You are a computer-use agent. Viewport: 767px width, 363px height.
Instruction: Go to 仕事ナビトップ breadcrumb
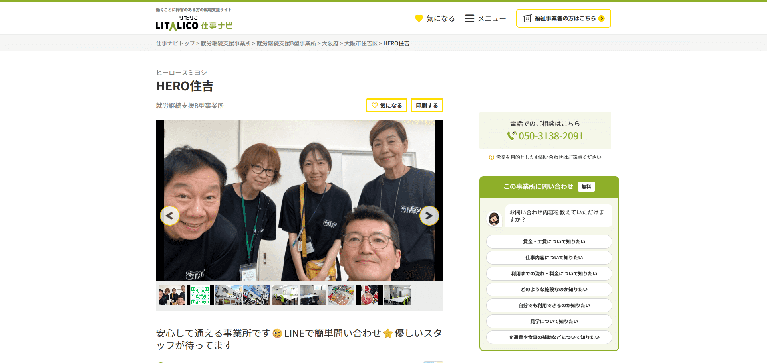pyautogui.click(x=175, y=44)
